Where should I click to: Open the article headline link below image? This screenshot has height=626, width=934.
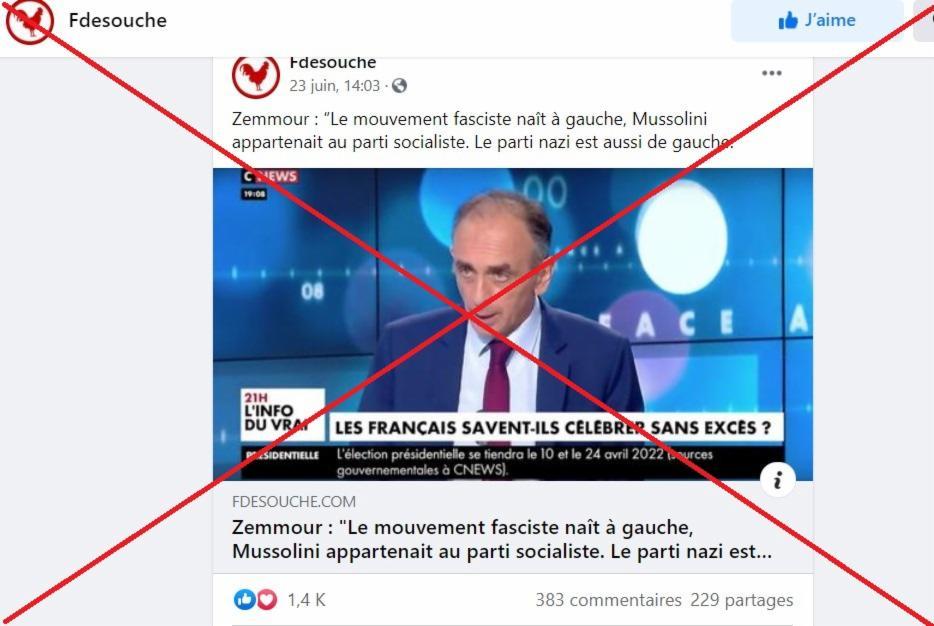click(x=502, y=540)
